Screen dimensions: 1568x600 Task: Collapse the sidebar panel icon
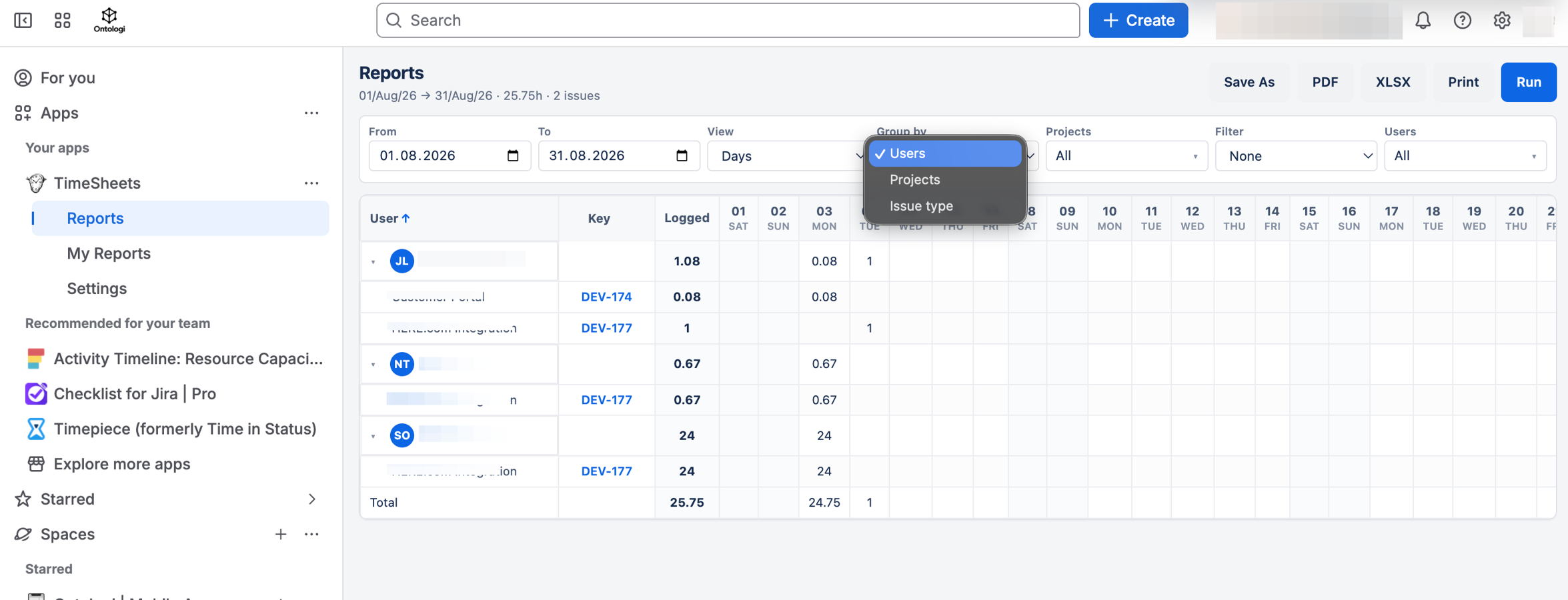coord(23,20)
